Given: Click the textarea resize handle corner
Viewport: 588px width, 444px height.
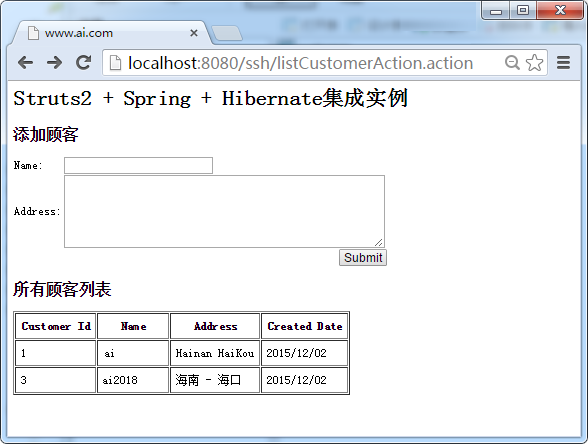Looking at the screenshot, I should click(379, 243).
